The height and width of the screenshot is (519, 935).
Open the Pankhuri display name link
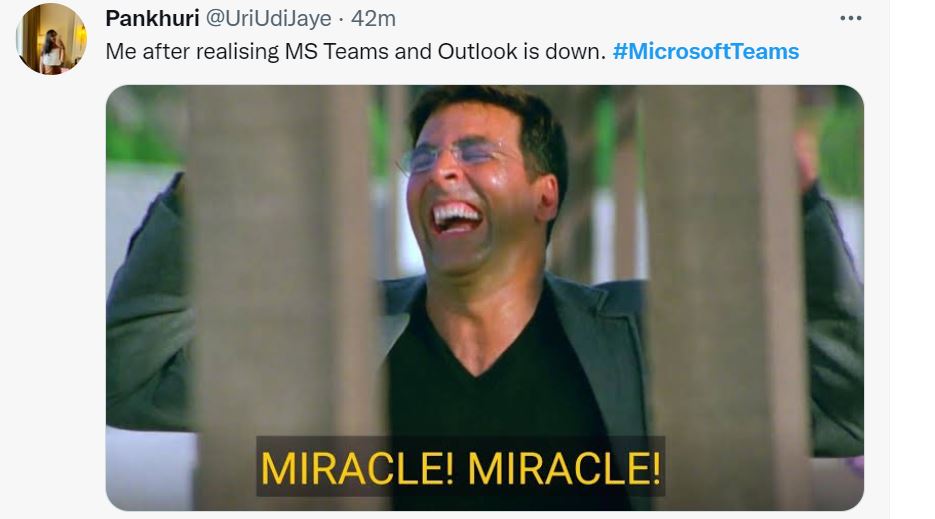[x=152, y=19]
